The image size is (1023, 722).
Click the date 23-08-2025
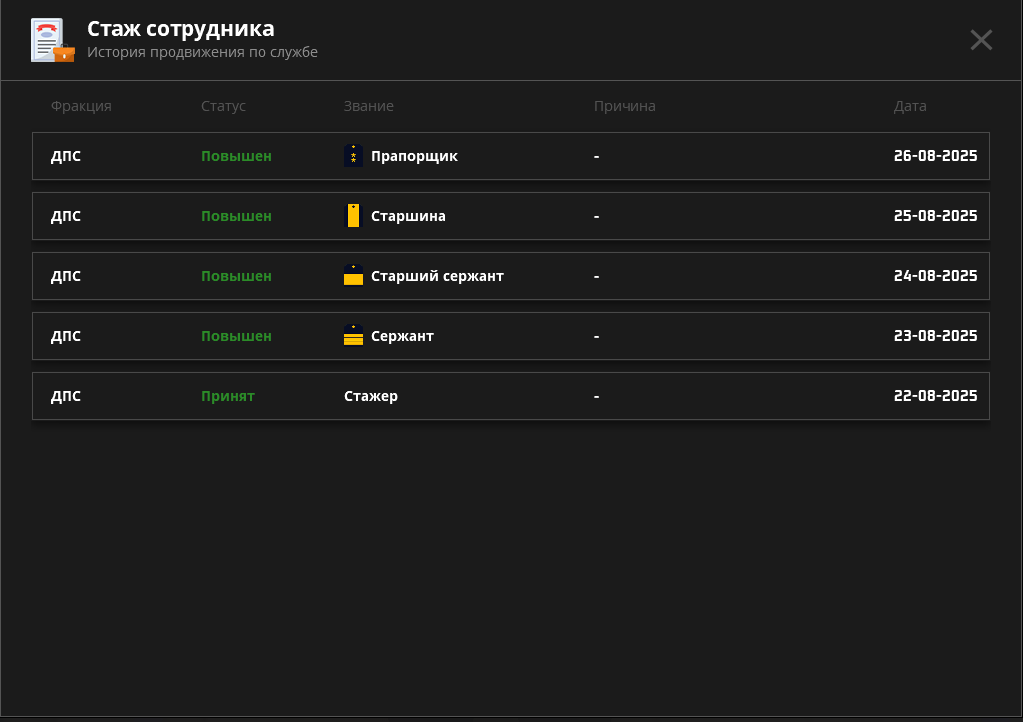(935, 336)
